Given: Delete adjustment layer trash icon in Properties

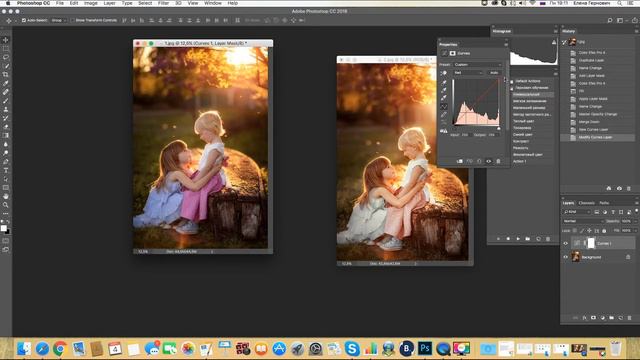Looking at the screenshot, I should [x=498, y=161].
